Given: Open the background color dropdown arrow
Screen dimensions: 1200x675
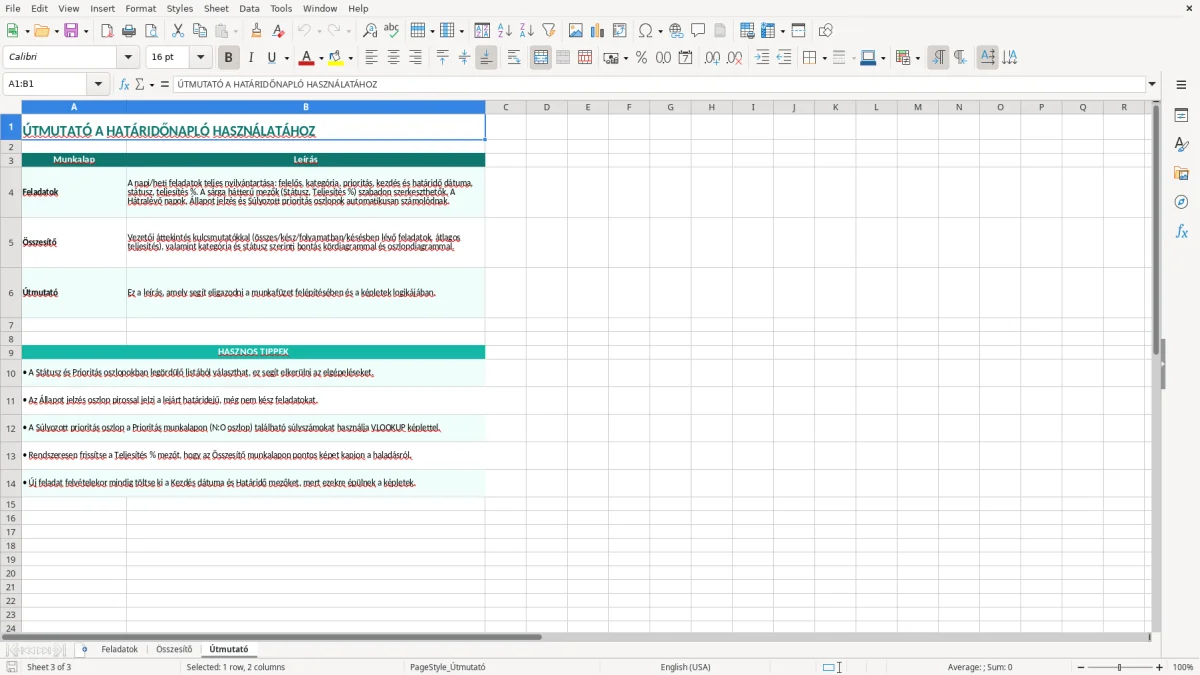Looking at the screenshot, I should [x=350, y=58].
